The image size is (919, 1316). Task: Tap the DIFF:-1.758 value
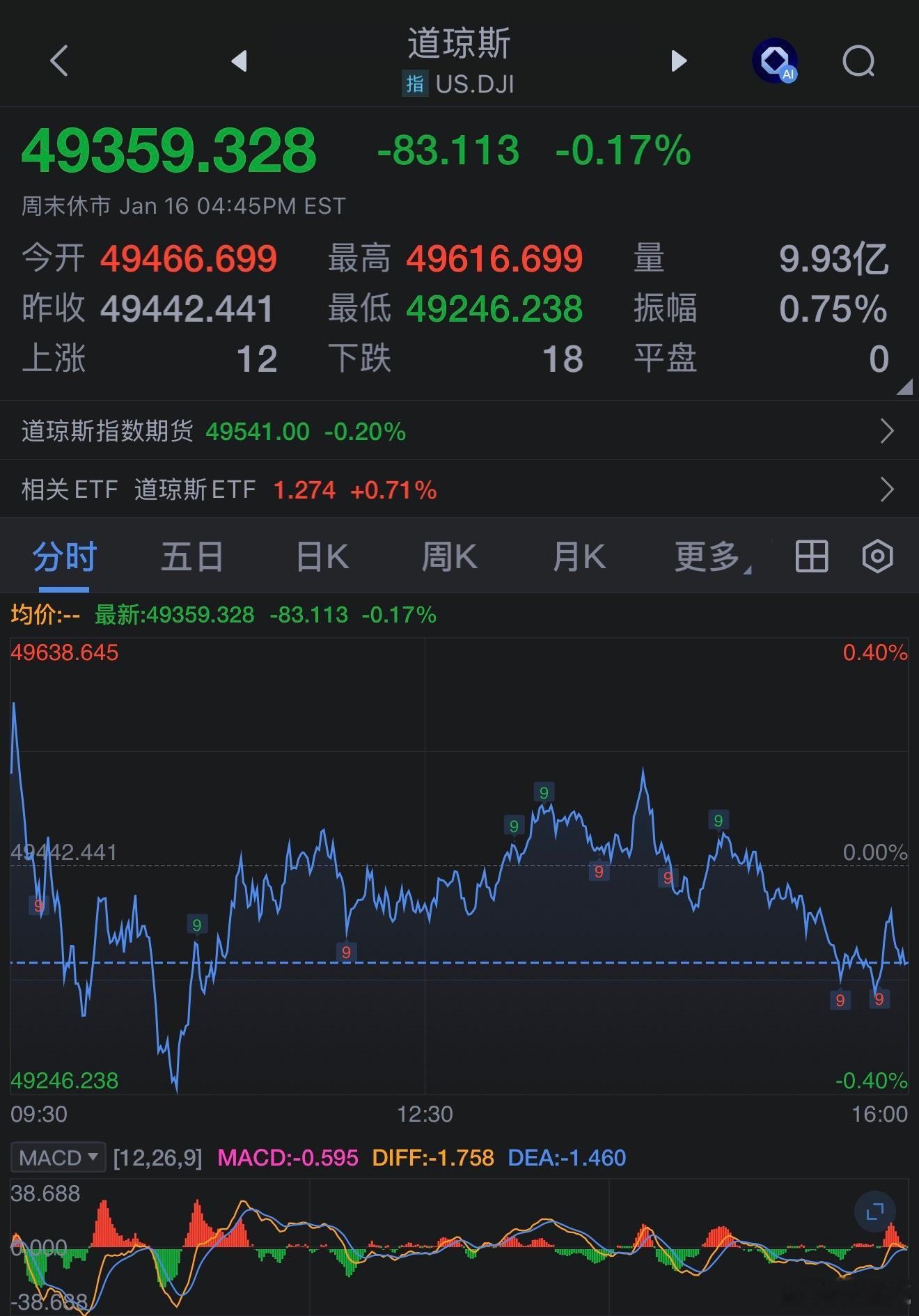coord(433,1157)
